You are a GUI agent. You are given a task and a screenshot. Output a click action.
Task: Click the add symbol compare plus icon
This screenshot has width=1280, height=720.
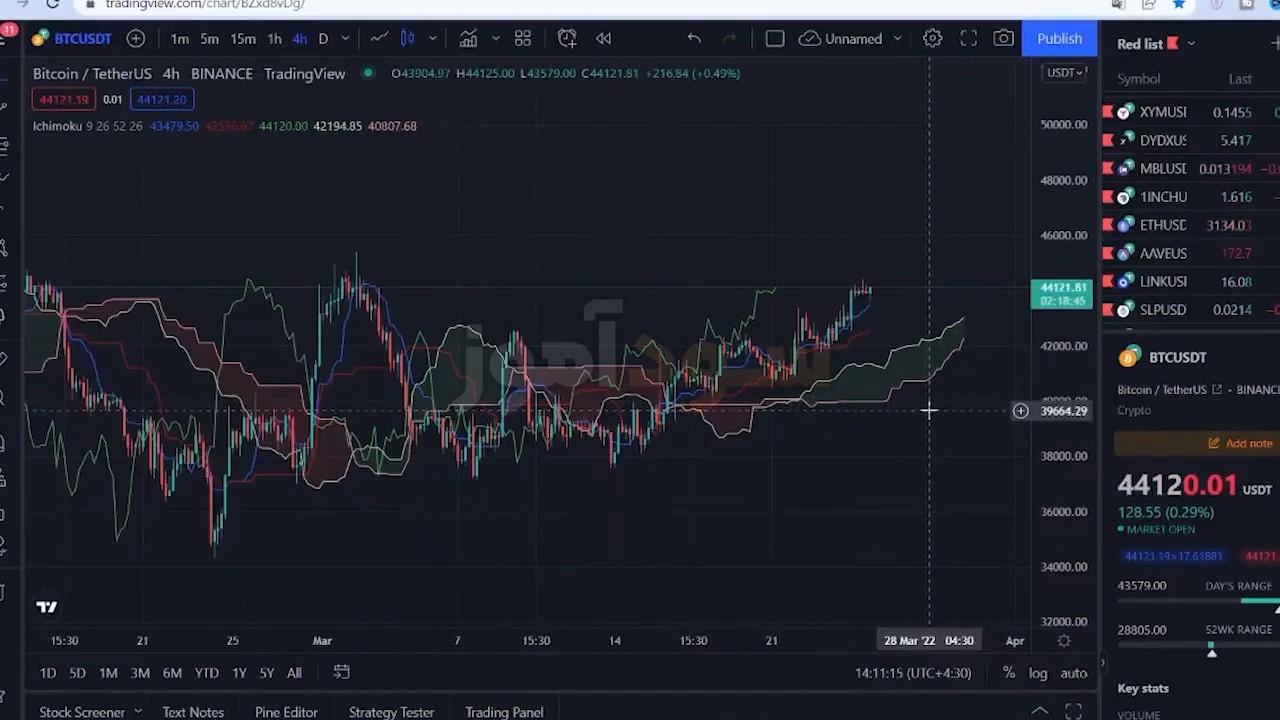pyautogui.click(x=136, y=39)
